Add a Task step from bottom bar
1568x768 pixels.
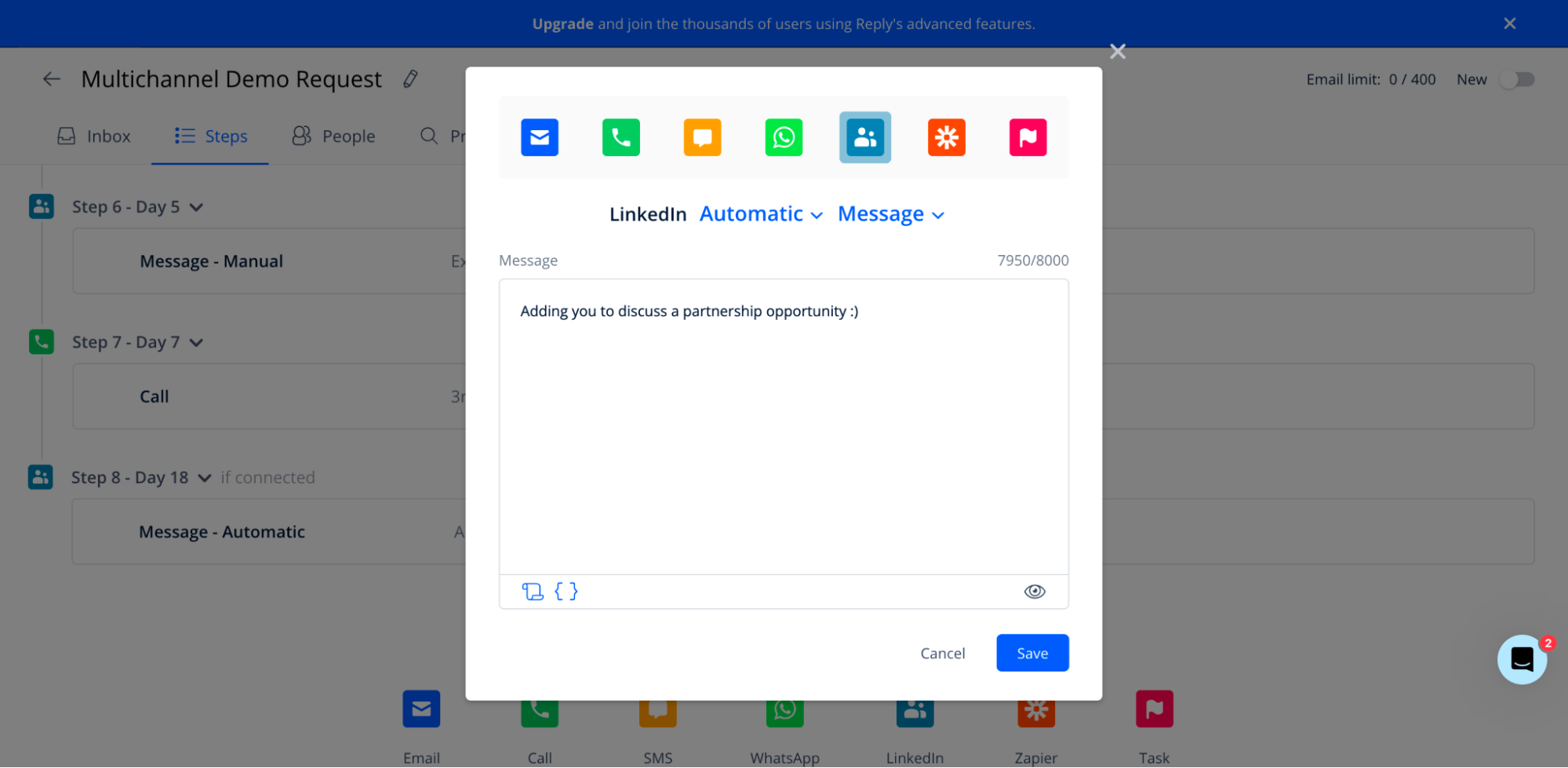coord(1154,709)
